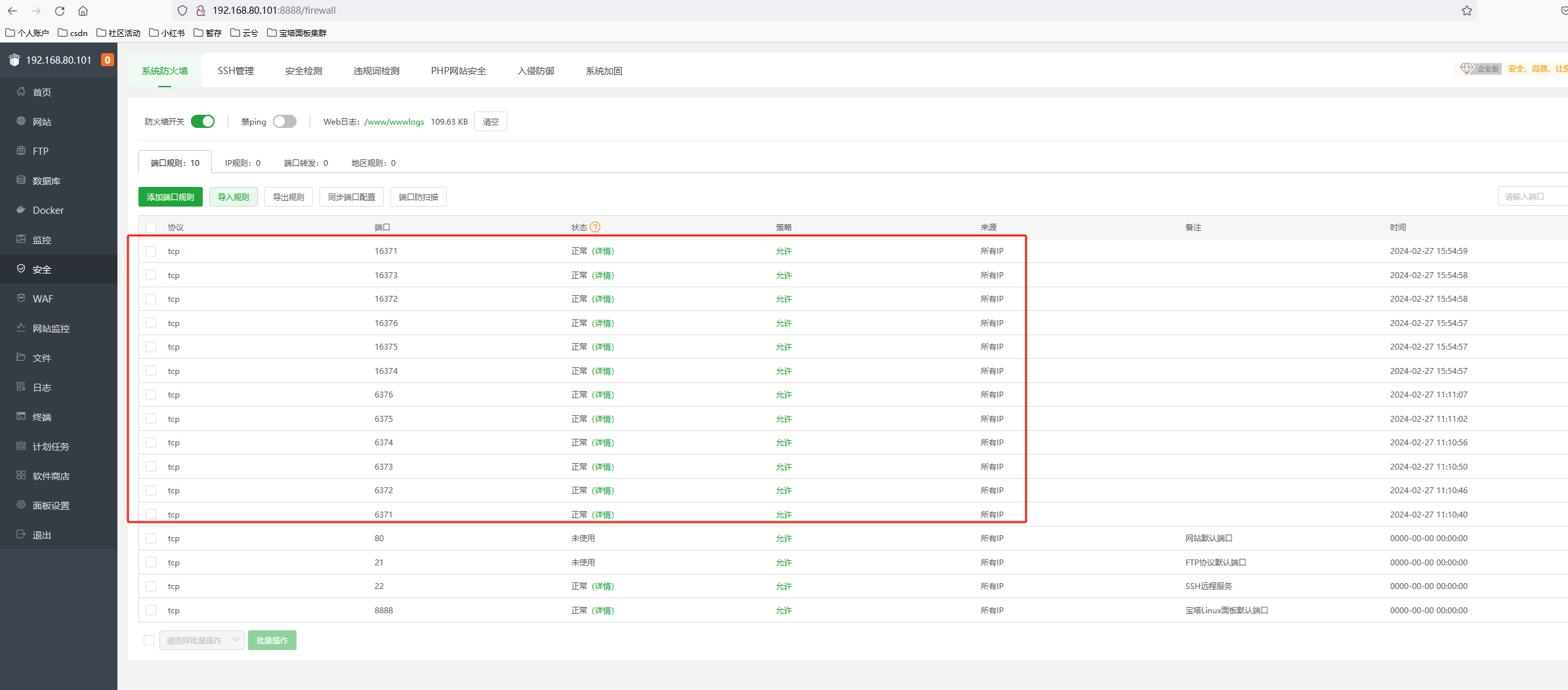Open 详情 link for port 22
Image resolution: width=1568 pixels, height=690 pixels.
(x=603, y=586)
